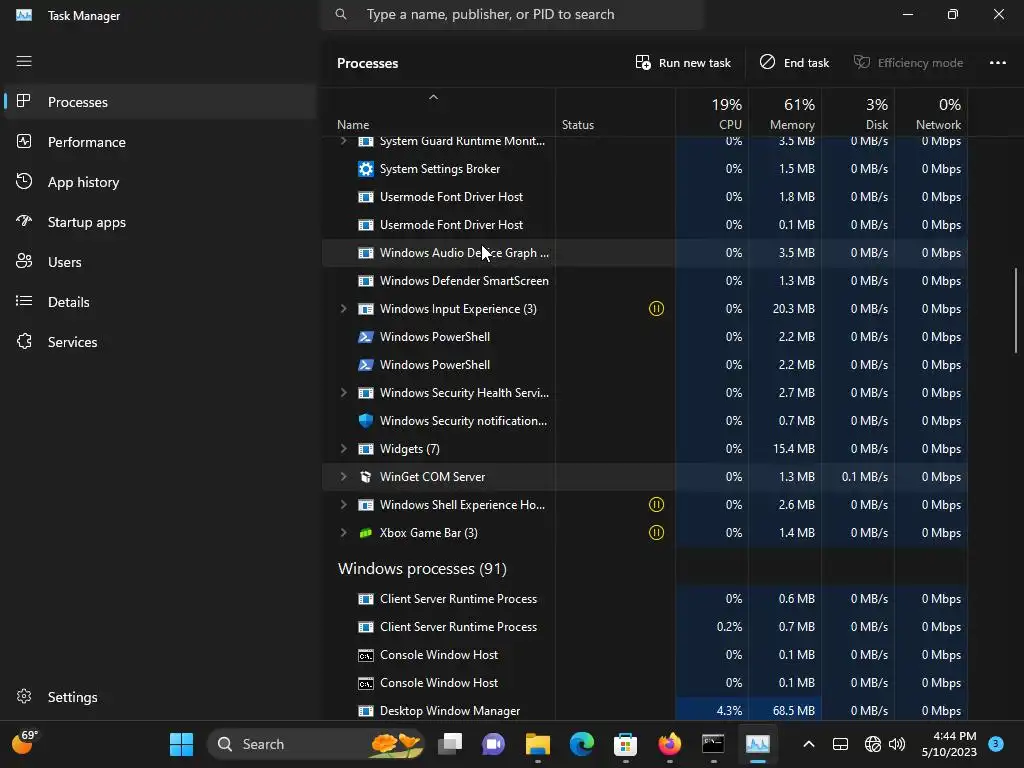Sort by the CPU column header

pyautogui.click(x=712, y=114)
